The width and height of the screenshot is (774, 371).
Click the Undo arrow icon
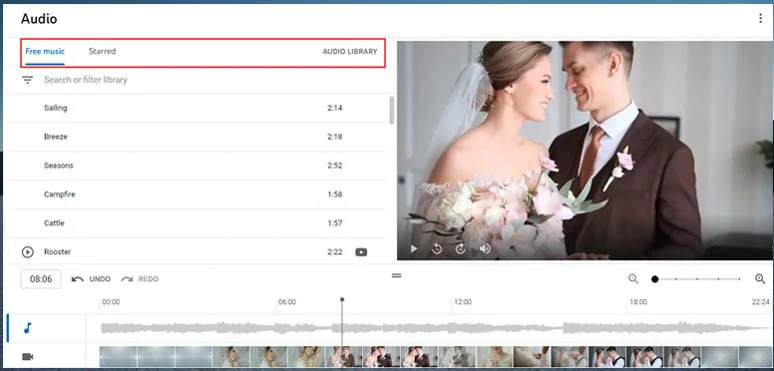click(77, 279)
